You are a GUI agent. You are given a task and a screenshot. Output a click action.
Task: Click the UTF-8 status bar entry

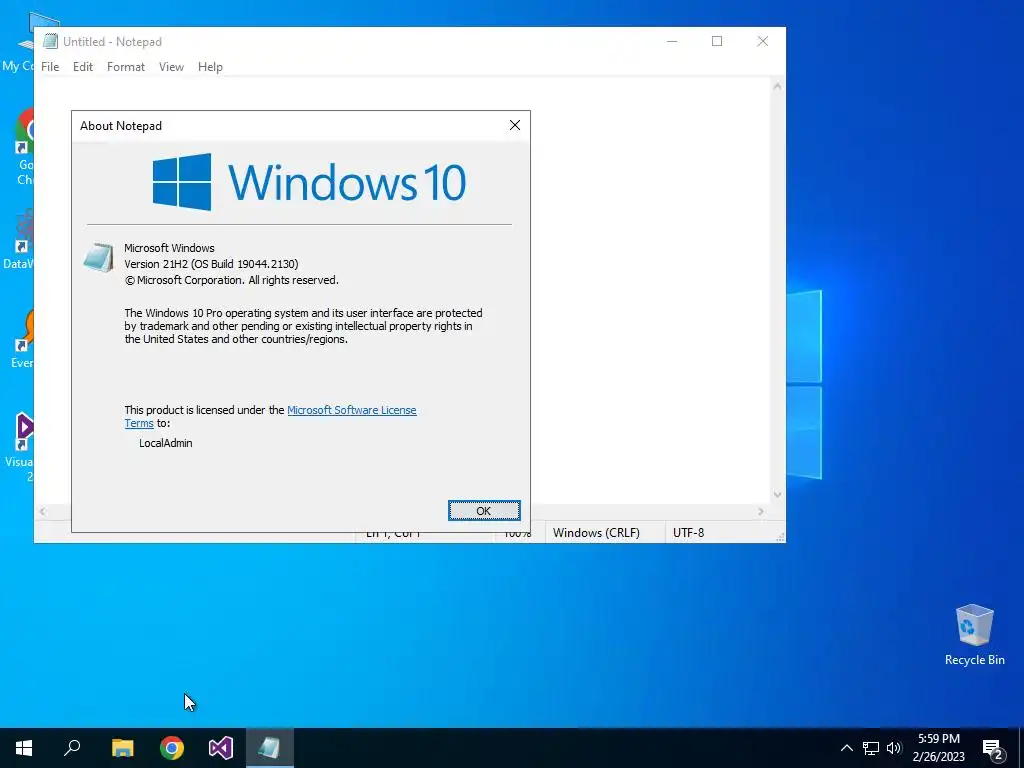tap(688, 532)
